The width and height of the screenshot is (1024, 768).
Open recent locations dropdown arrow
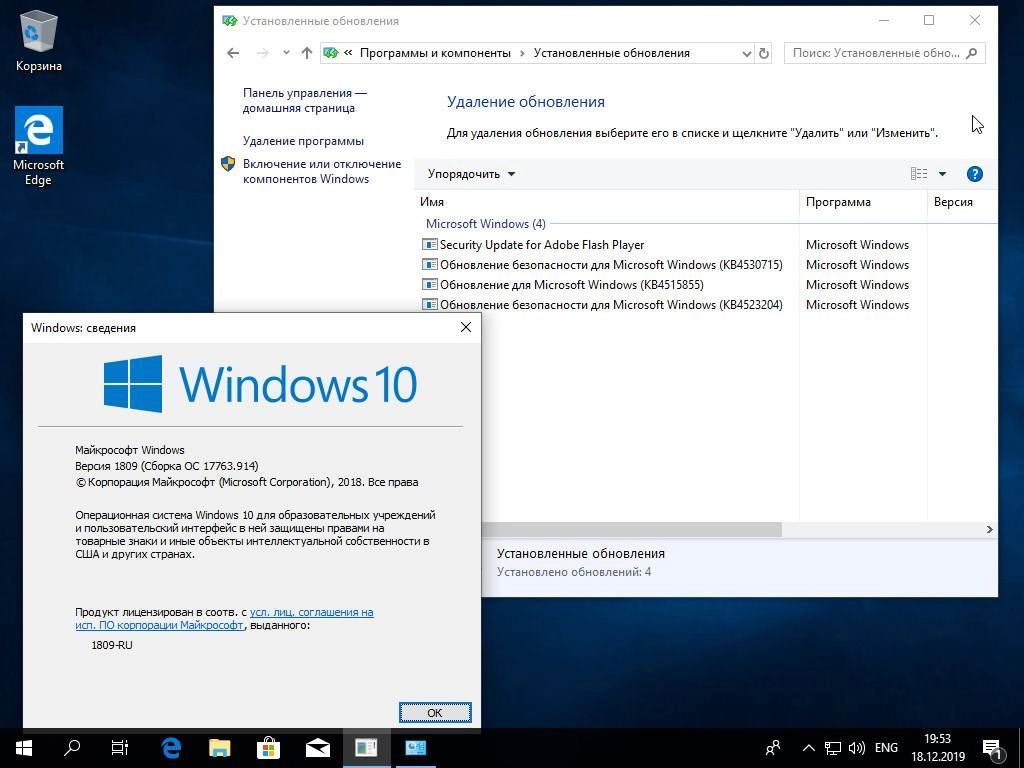click(286, 53)
